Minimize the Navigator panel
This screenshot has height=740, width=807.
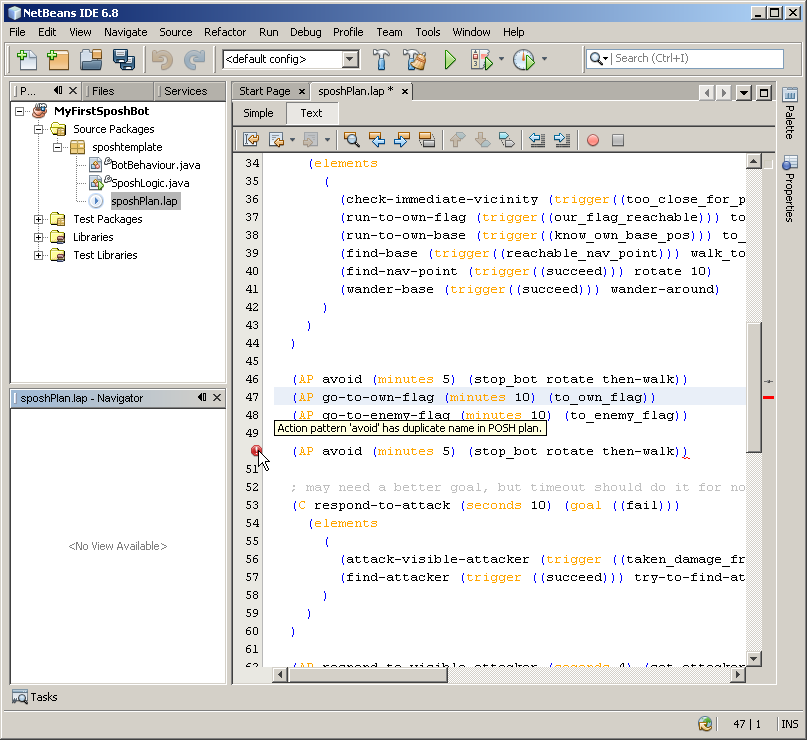coord(202,397)
